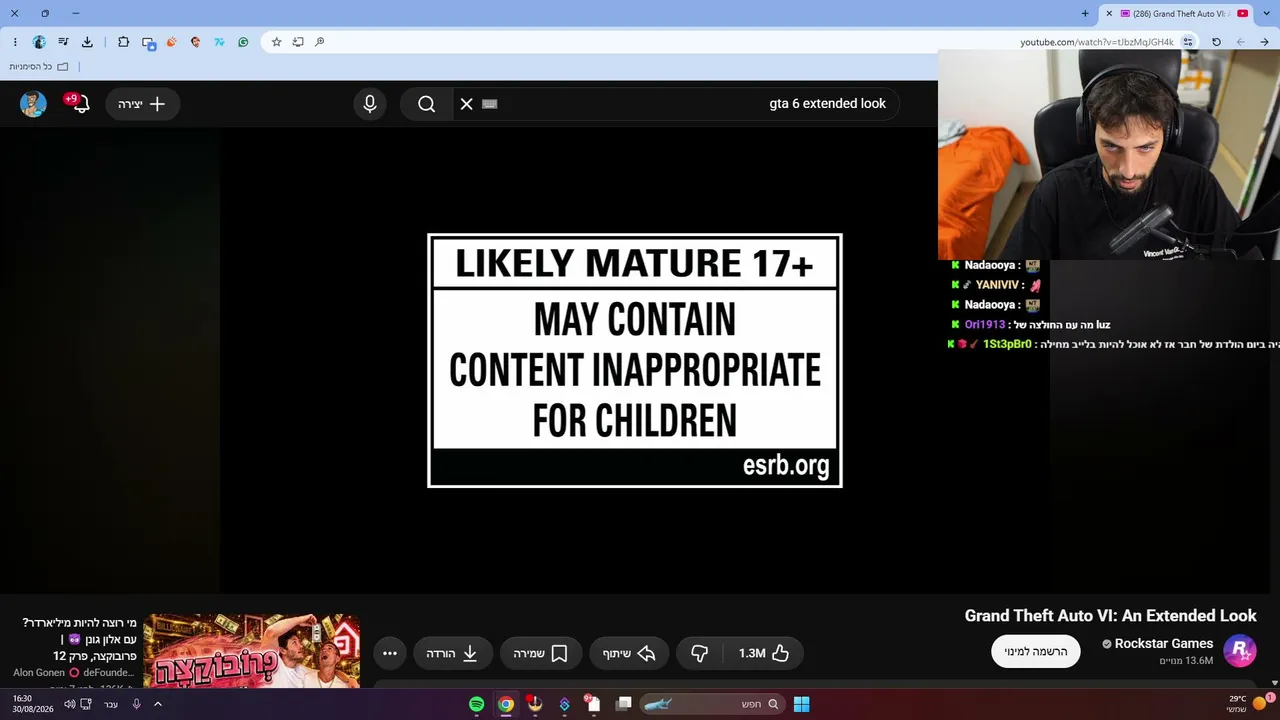
Task: Click the YouTube search magnifier button
Action: (x=427, y=104)
